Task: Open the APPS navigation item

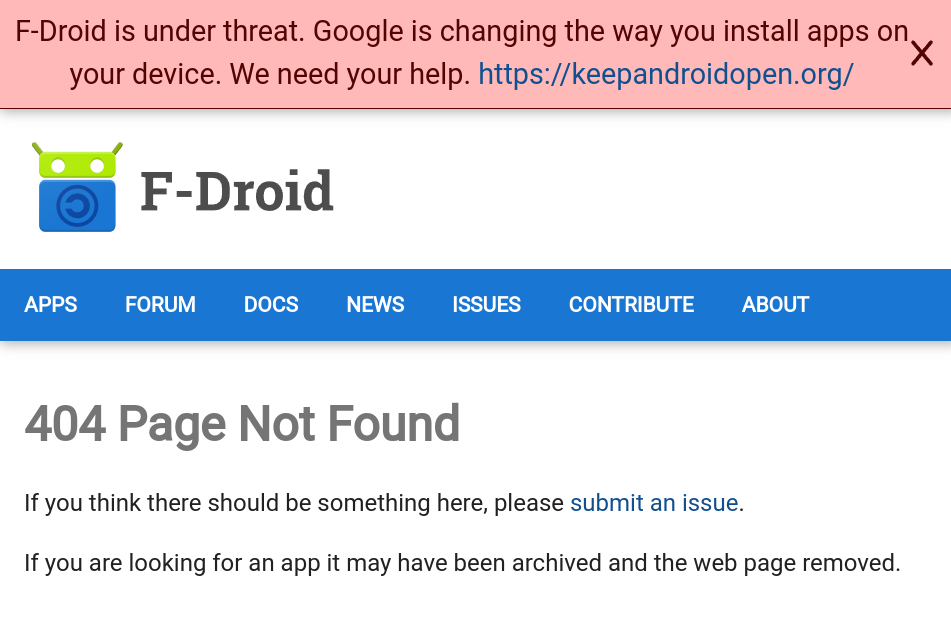Action: (x=51, y=305)
